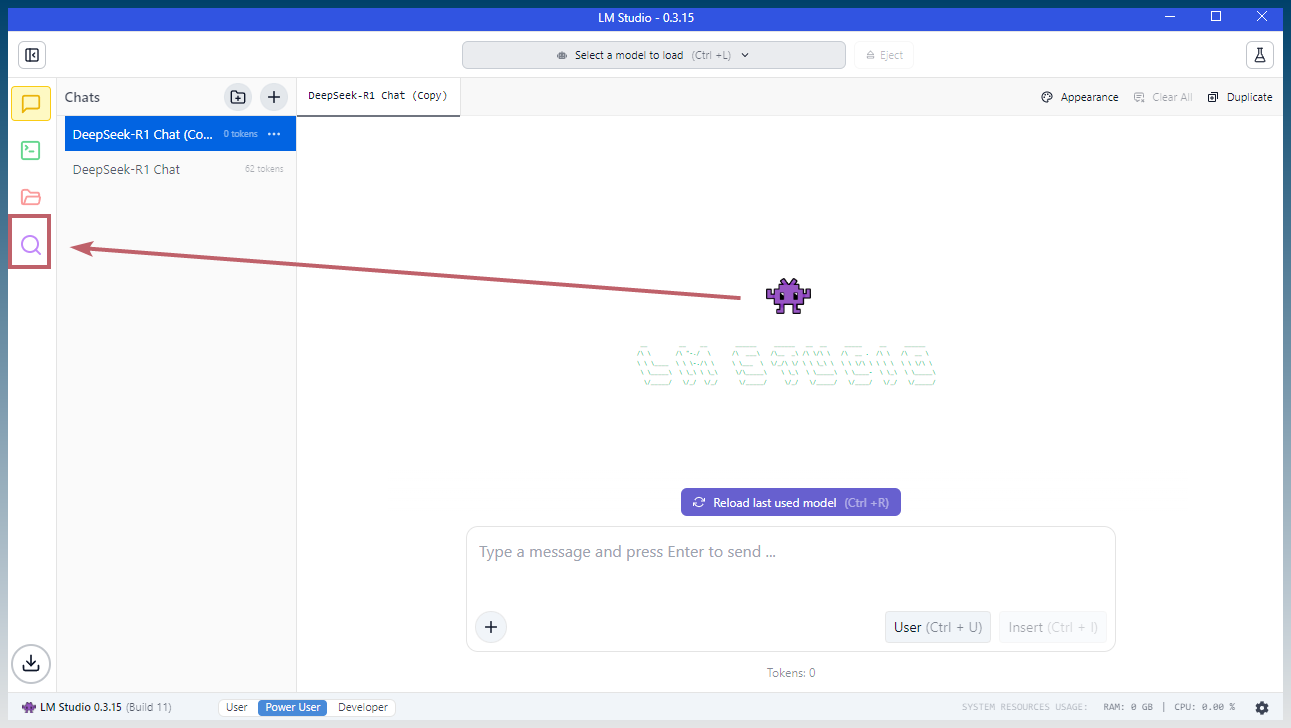Click the Tokens: 0 counter text
Screen dimensions: 1291x728
point(791,673)
